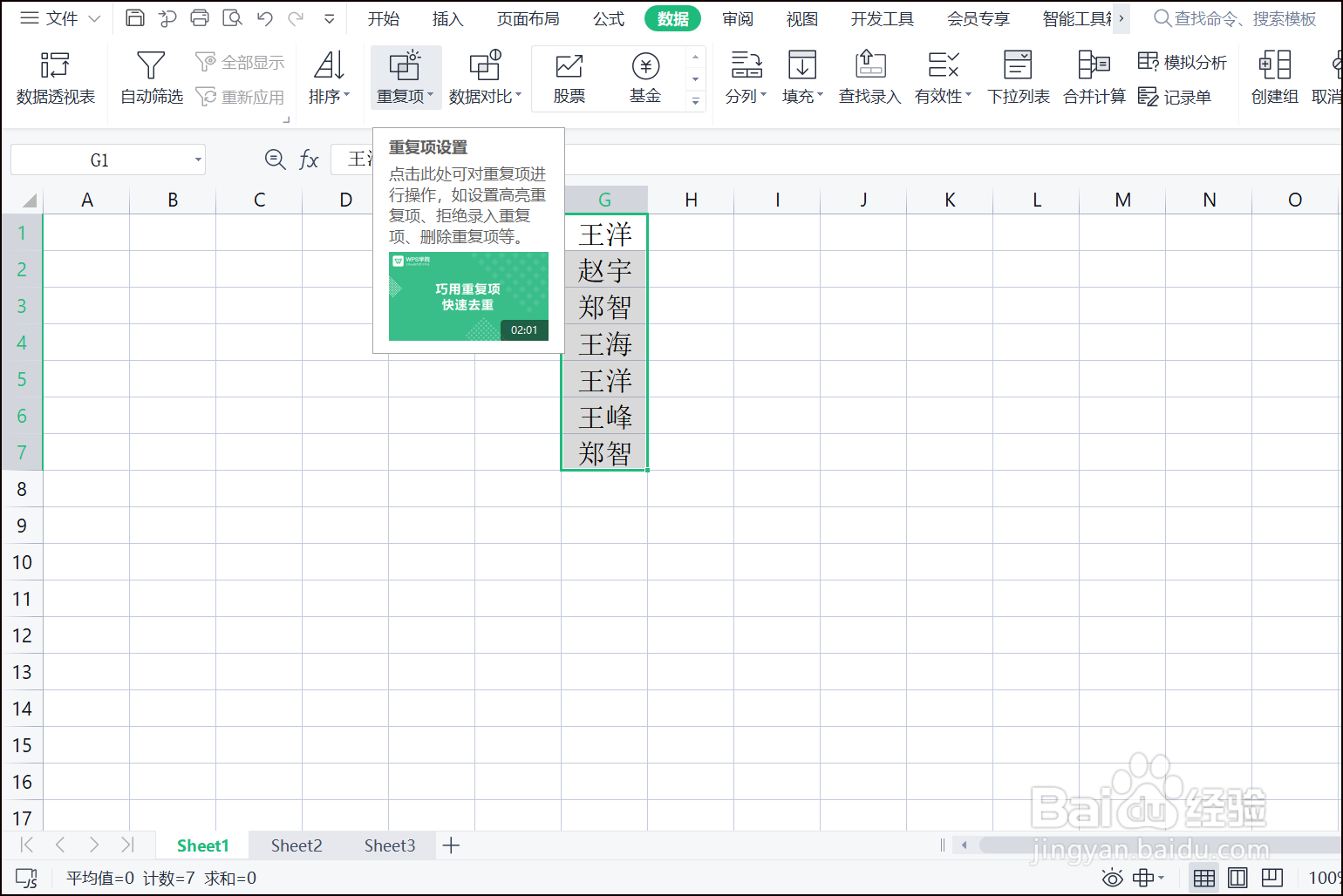The width and height of the screenshot is (1343, 896).
Task: Select cell G6 containing 王峰
Action: coord(604,417)
